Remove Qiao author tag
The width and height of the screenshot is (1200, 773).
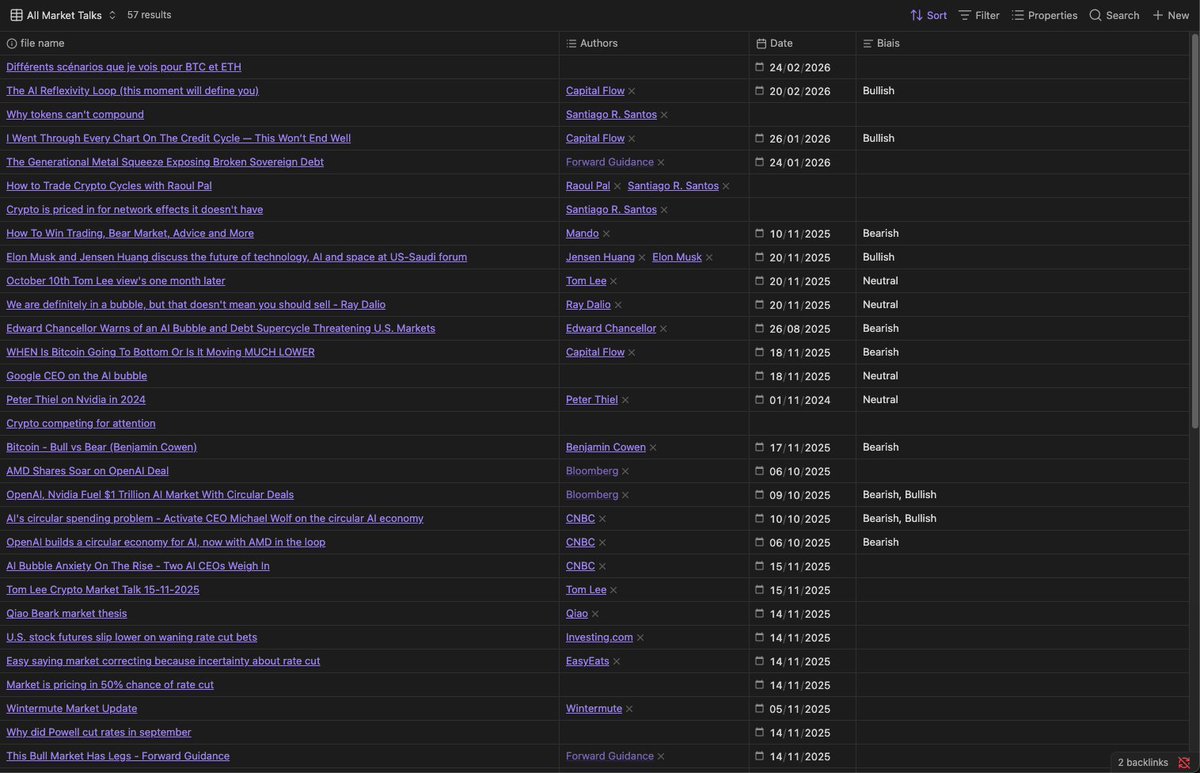pyautogui.click(x=595, y=614)
